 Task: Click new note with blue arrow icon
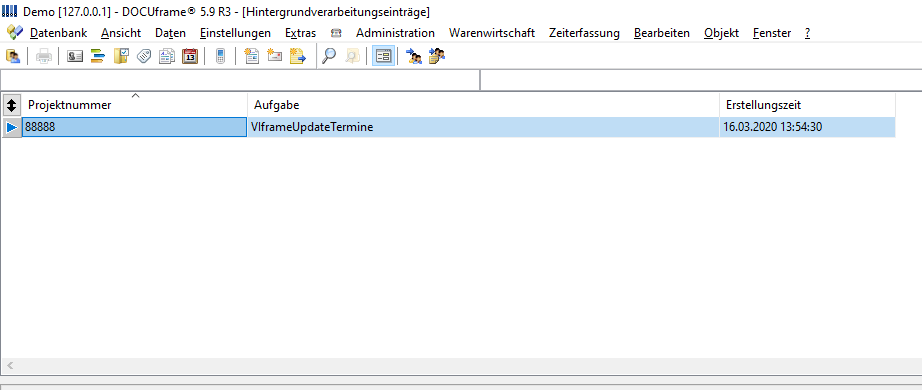pyautogui.click(x=298, y=56)
